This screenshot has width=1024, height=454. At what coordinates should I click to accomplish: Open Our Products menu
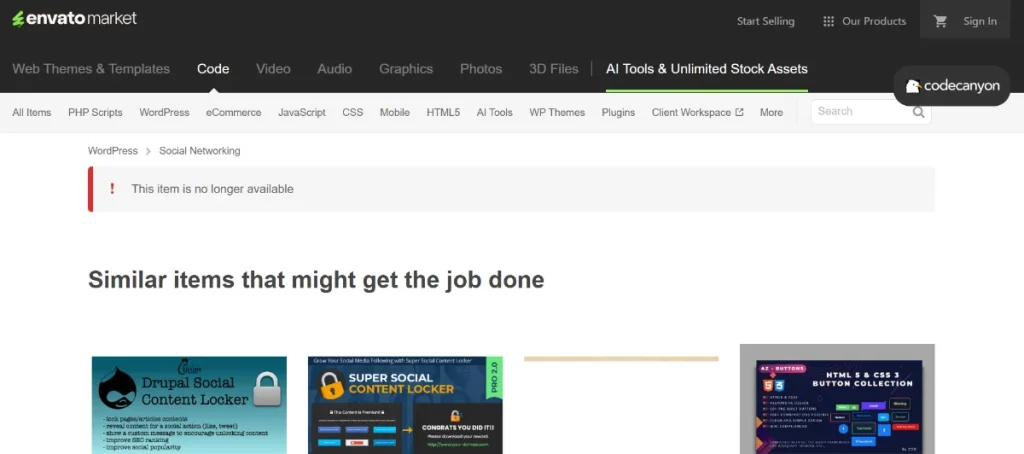[865, 21]
